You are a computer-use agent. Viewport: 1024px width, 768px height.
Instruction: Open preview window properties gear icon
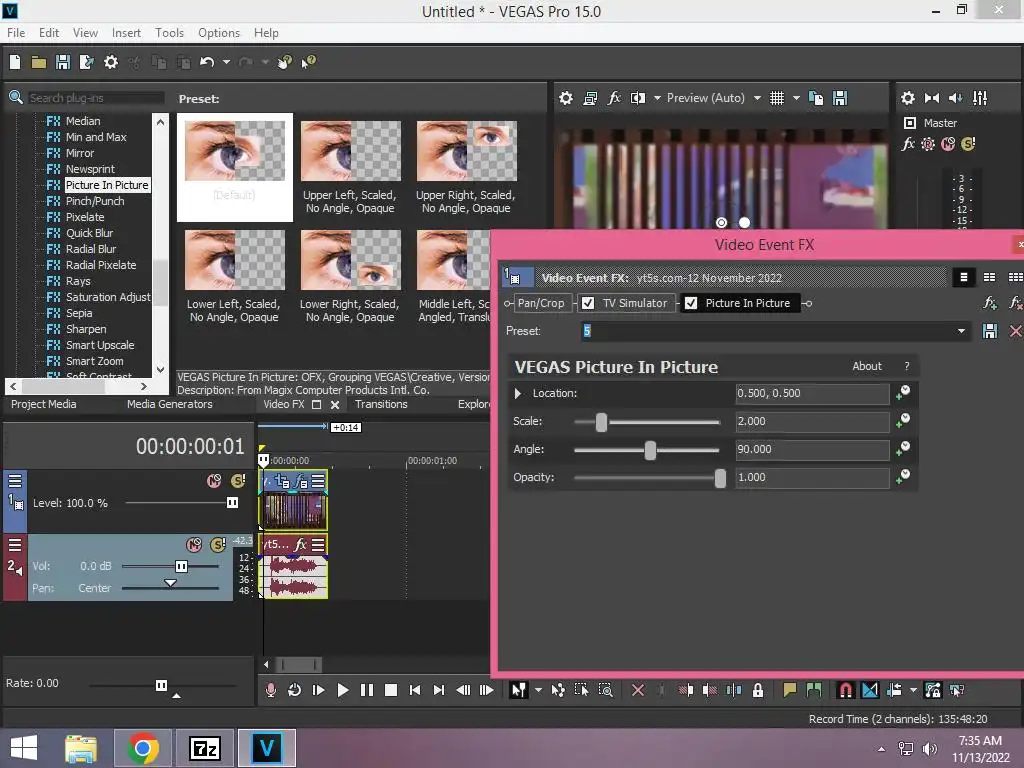(x=566, y=98)
